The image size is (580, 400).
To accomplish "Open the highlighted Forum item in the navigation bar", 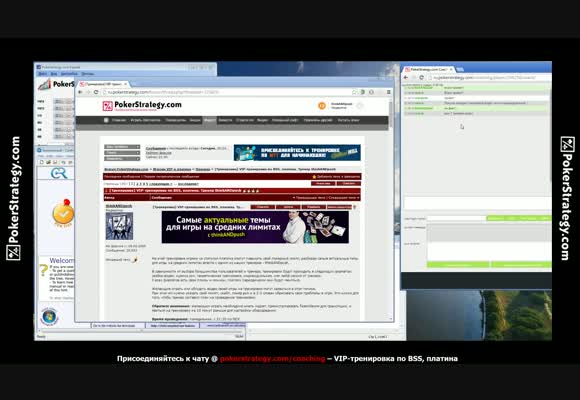I will 209,120.
